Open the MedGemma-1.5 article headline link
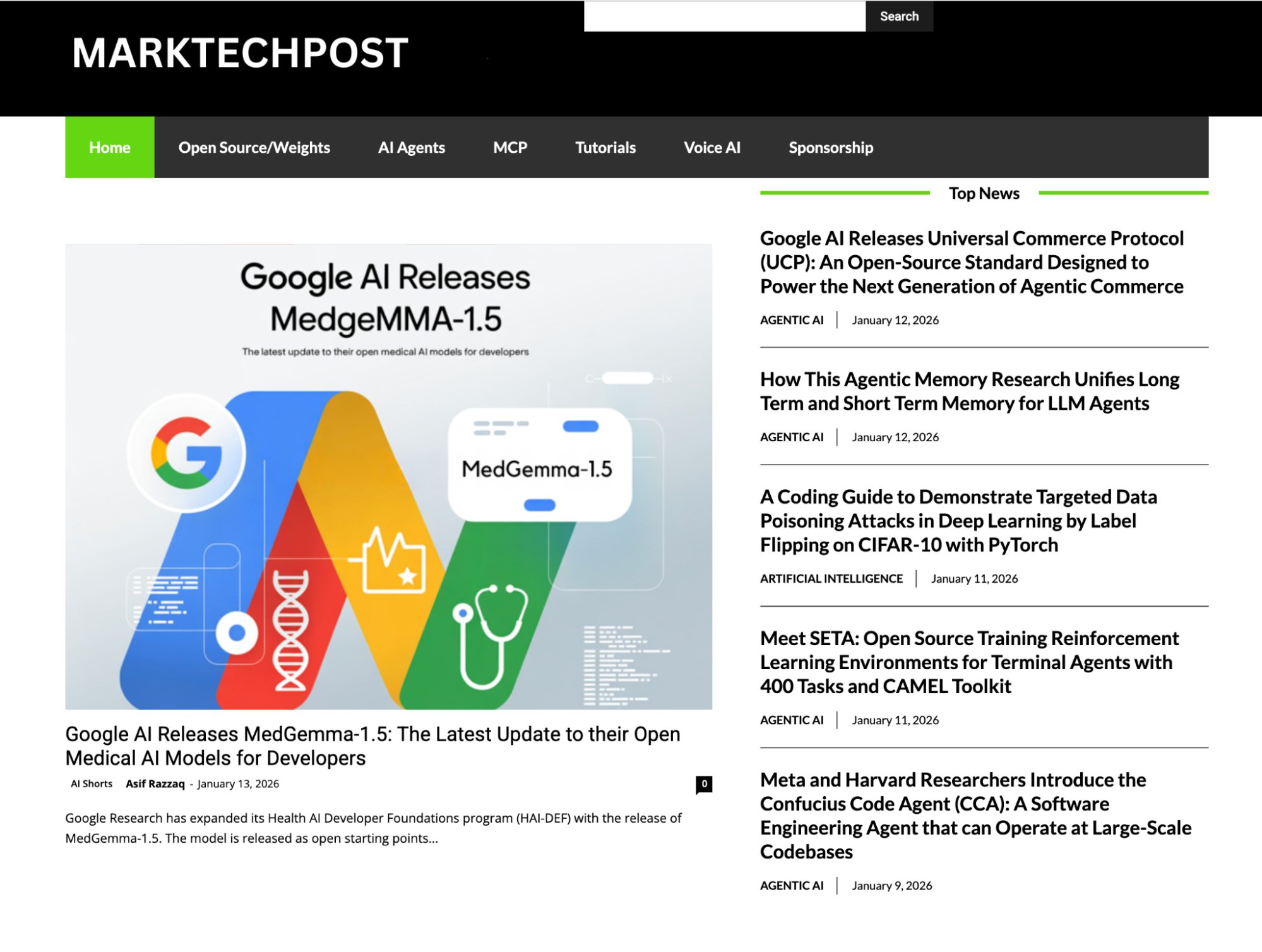 [372, 746]
